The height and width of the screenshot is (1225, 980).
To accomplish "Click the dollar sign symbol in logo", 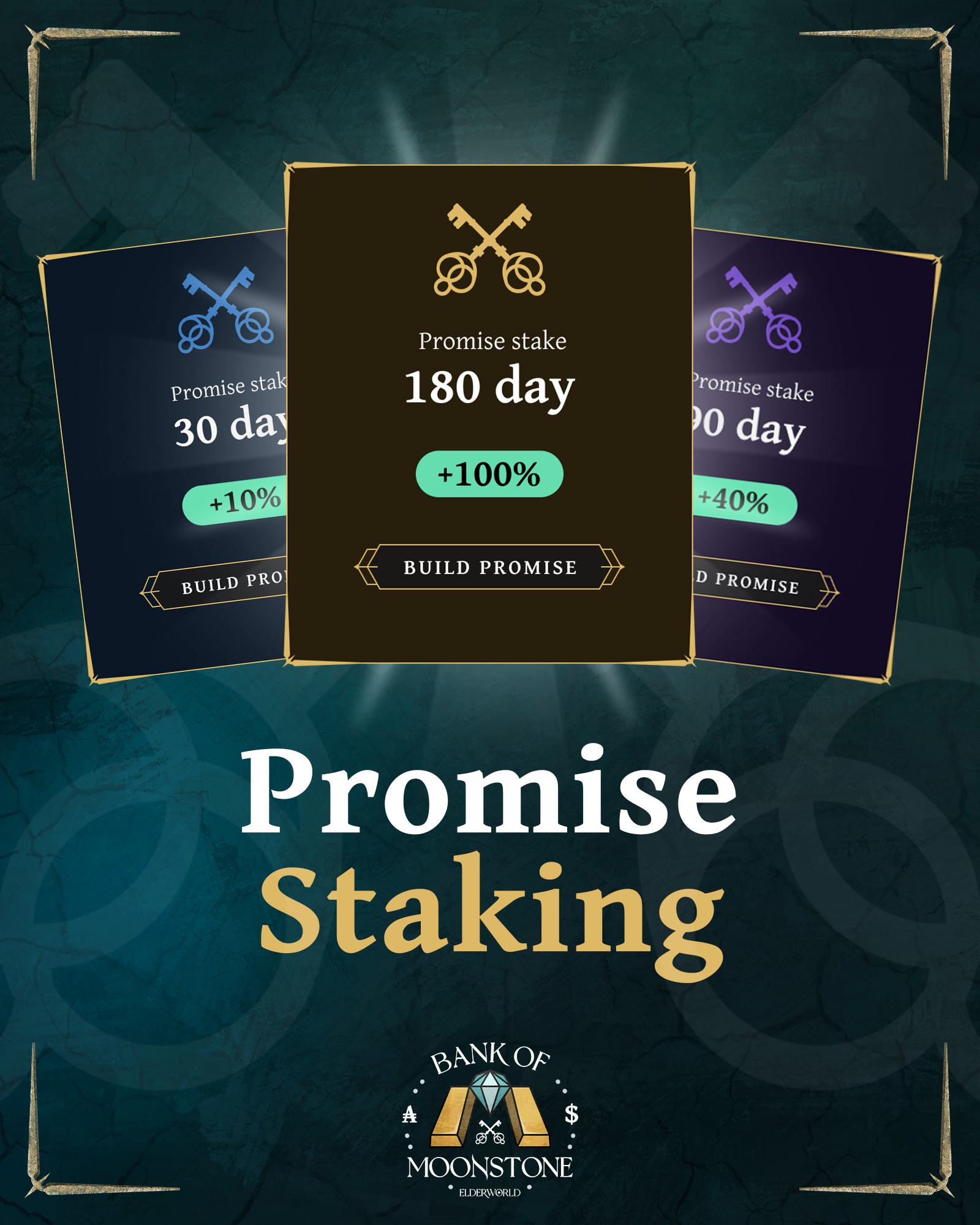I will coord(571,1114).
